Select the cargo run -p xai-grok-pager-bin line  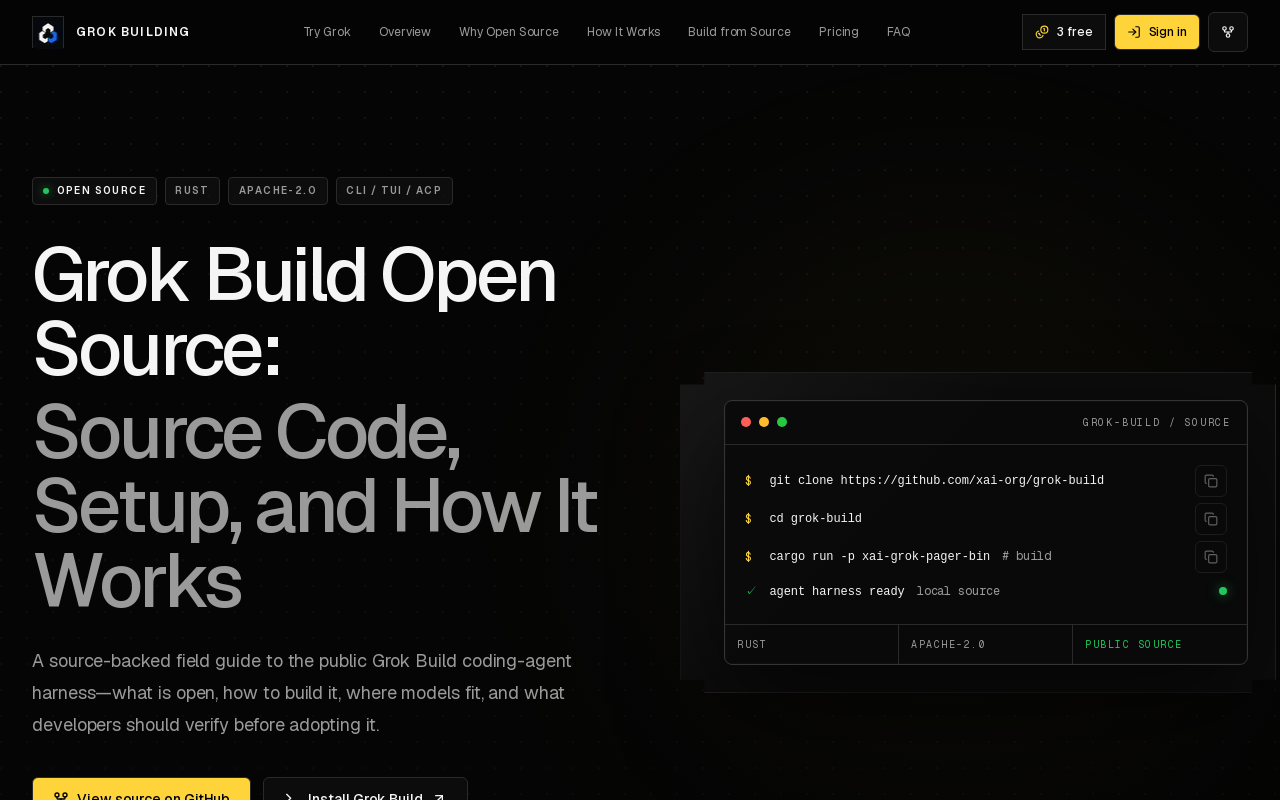880,557
